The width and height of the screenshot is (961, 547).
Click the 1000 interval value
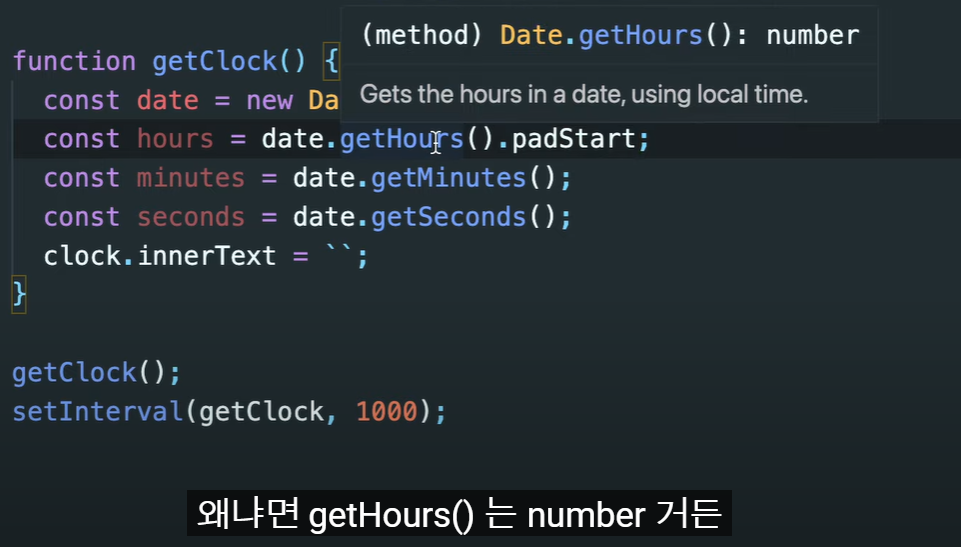(386, 412)
